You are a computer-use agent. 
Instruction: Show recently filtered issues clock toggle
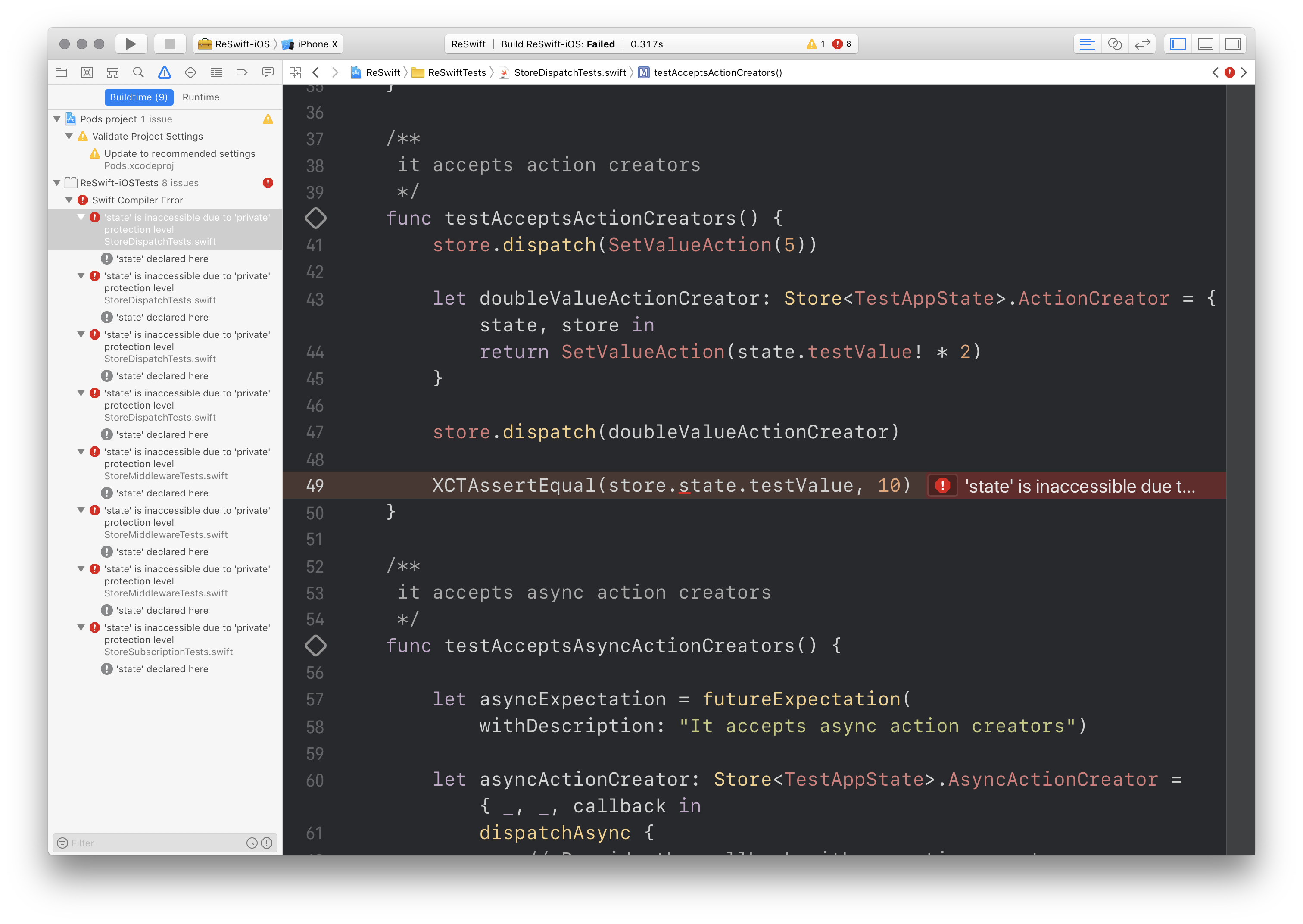click(x=251, y=843)
